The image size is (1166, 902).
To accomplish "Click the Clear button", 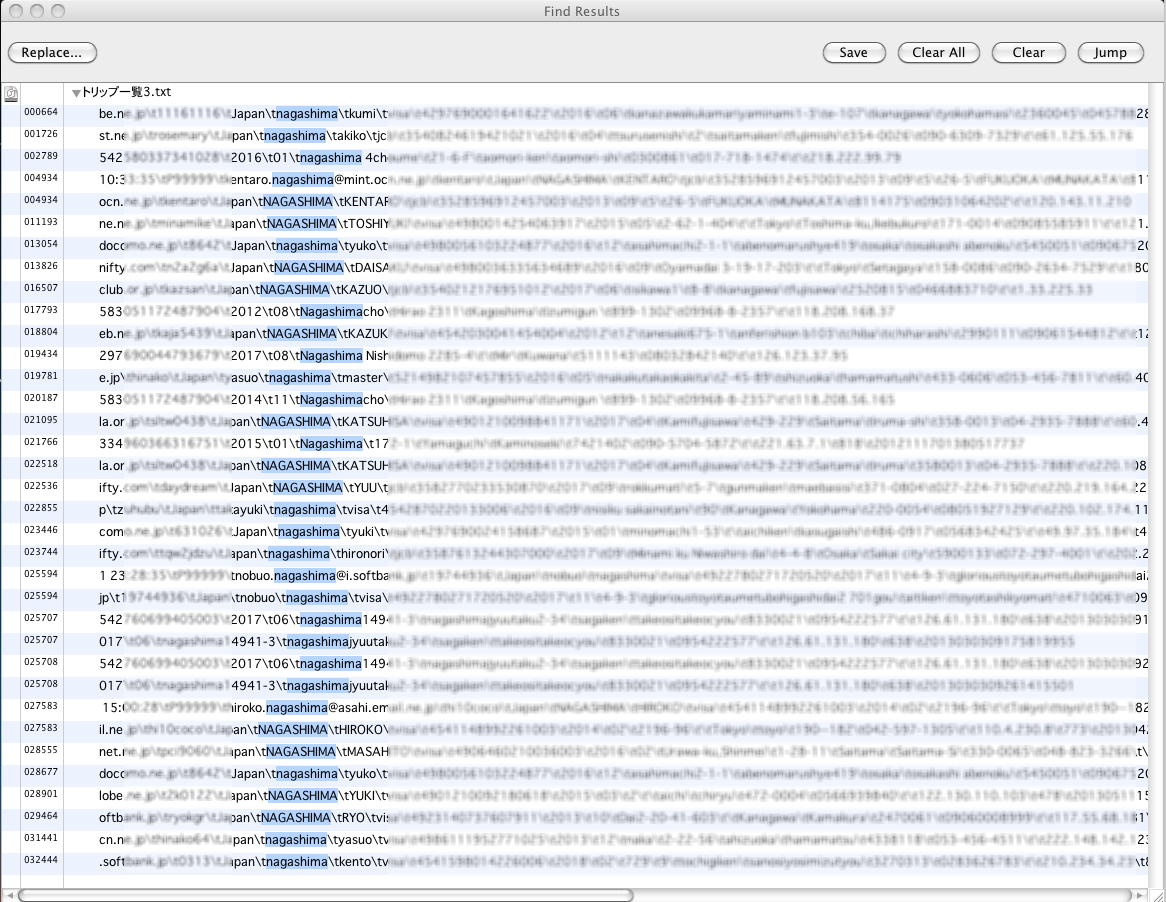I will click(1028, 53).
